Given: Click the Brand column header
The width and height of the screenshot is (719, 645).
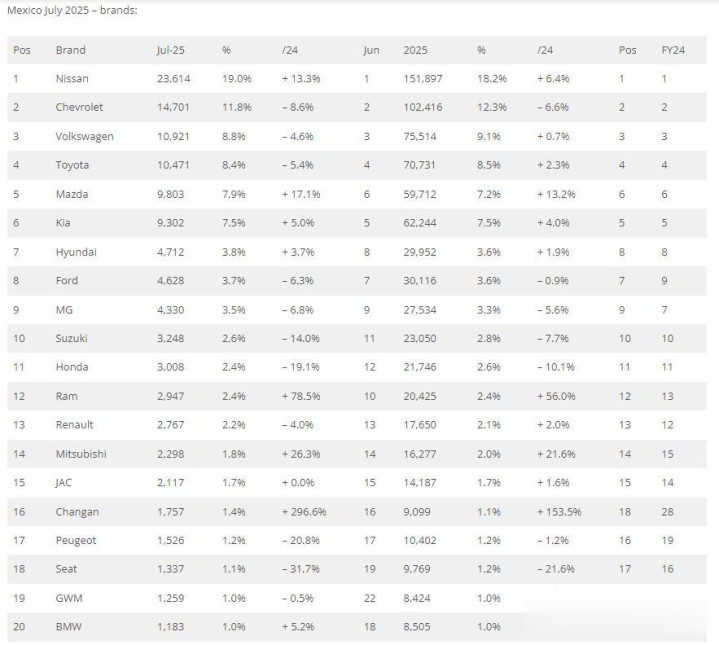Looking at the screenshot, I should [x=70, y=50].
